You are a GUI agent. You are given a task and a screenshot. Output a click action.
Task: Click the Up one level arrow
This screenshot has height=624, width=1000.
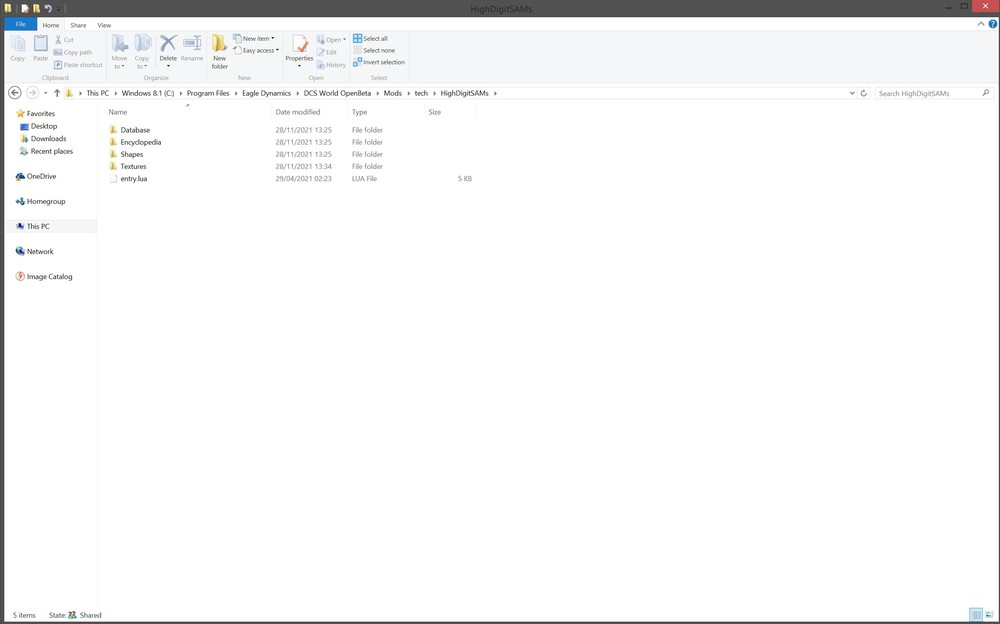(57, 93)
